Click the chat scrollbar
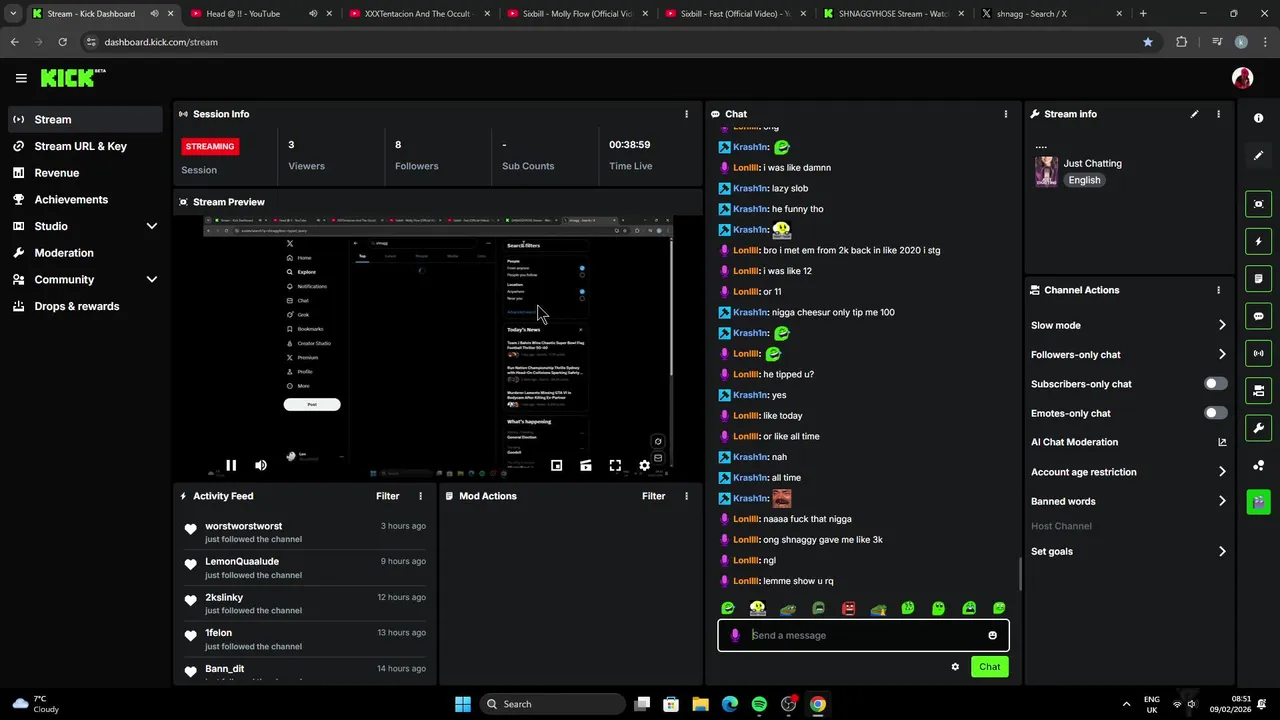 click(1019, 575)
